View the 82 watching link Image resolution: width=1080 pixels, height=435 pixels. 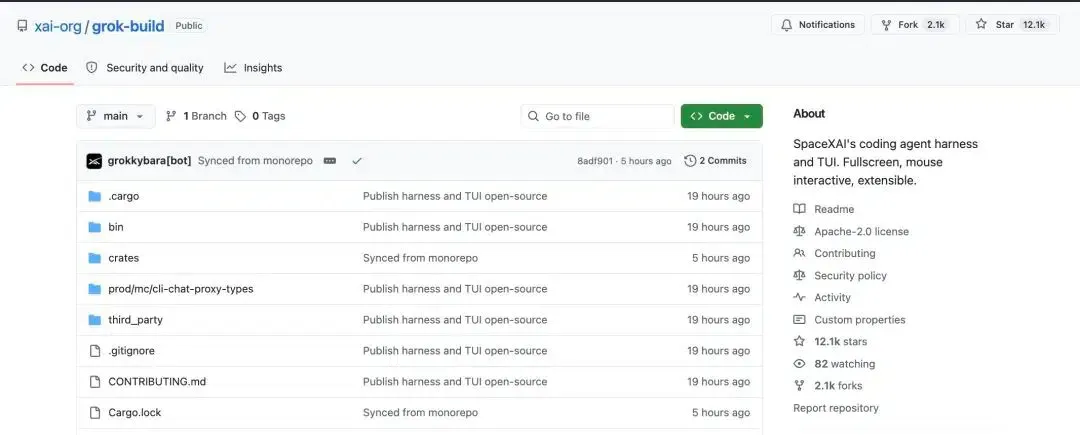(844, 363)
